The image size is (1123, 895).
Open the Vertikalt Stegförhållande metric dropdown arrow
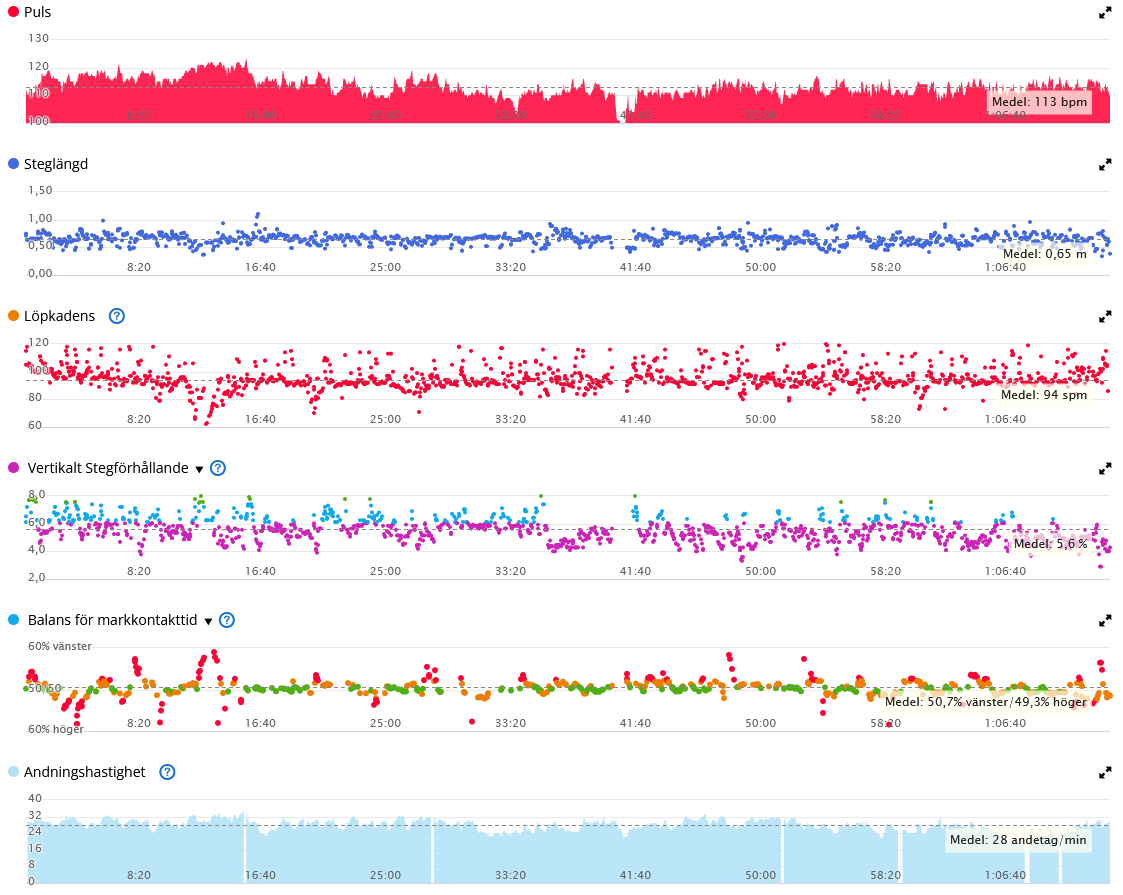tap(199, 470)
